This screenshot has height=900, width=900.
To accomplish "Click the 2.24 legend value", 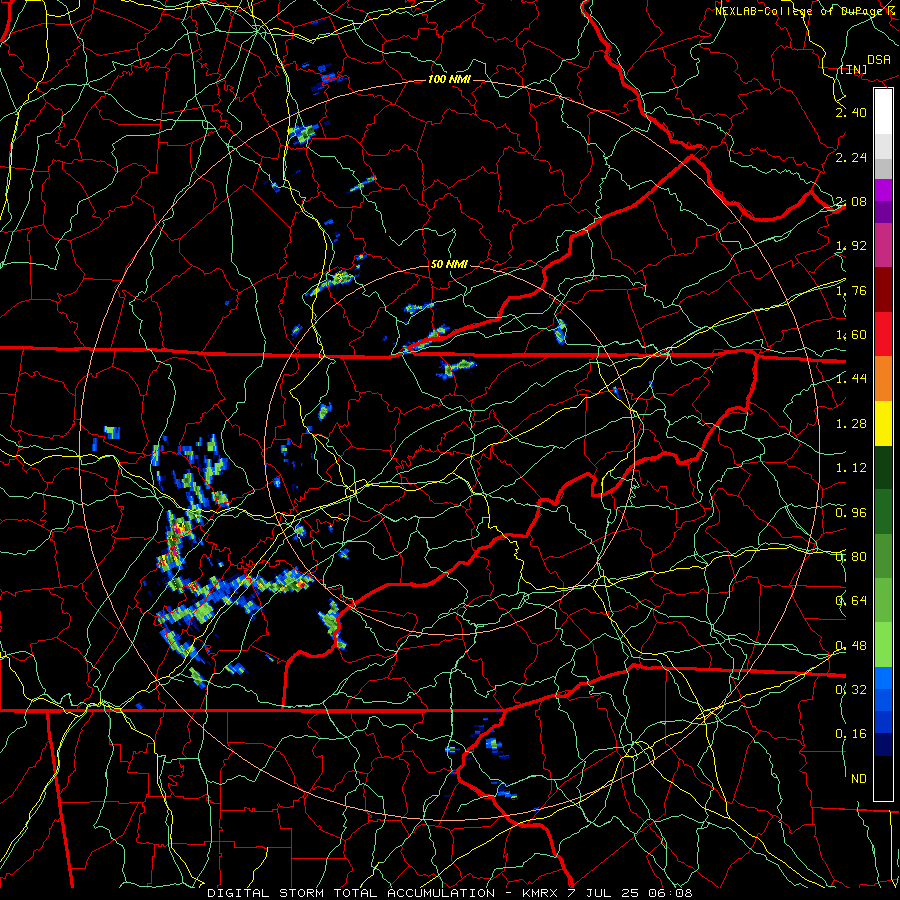I will click(x=851, y=157).
